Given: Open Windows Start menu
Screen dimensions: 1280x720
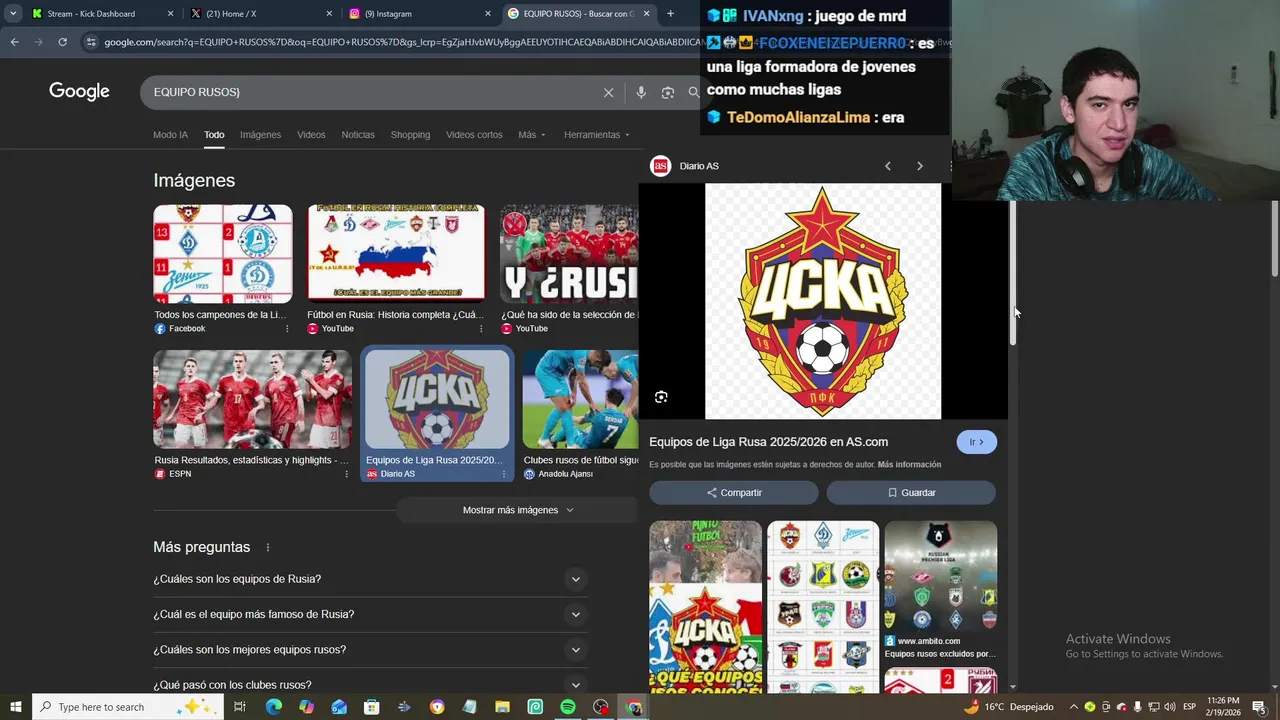Looking at the screenshot, I should (15, 707).
